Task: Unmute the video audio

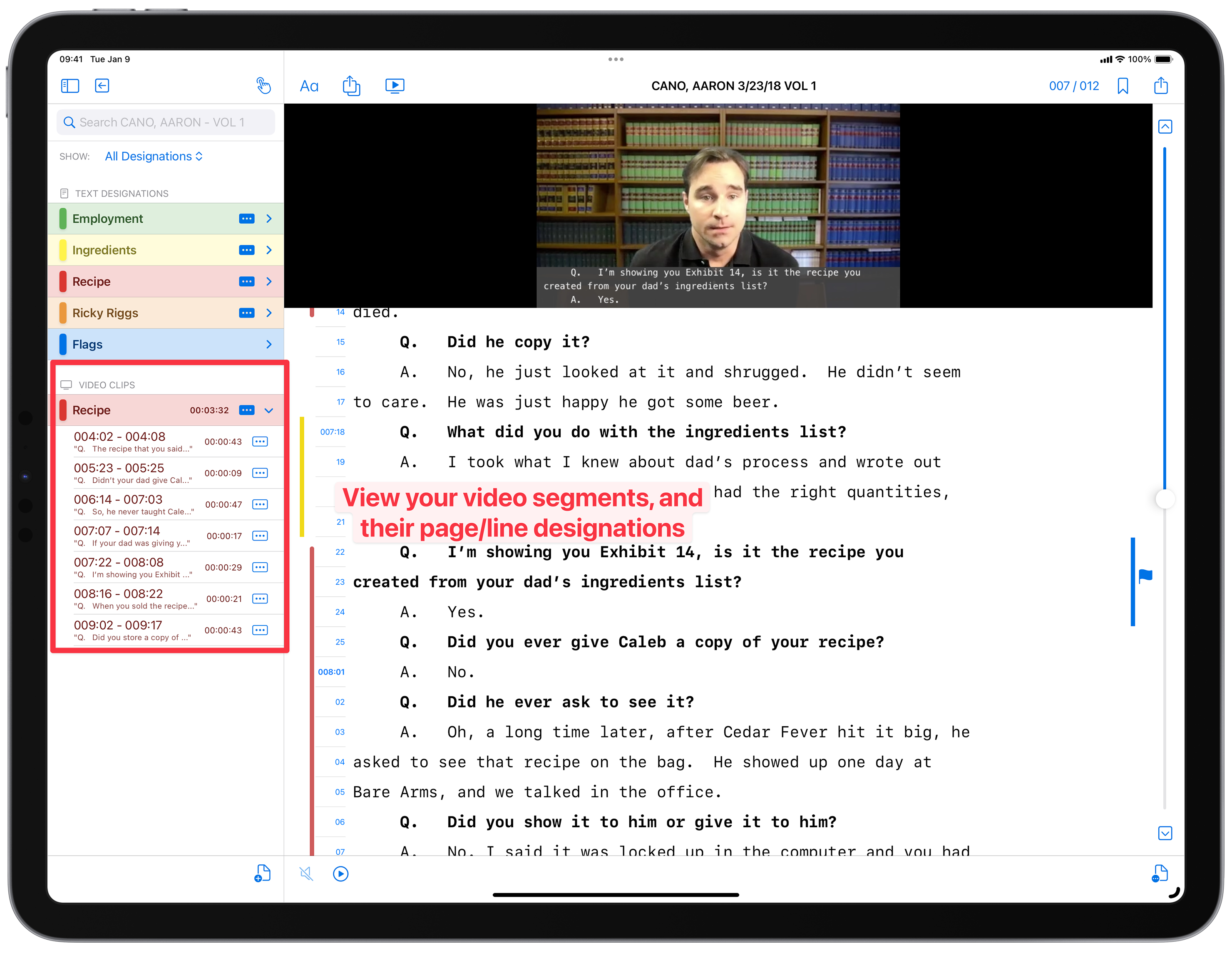Action: pyautogui.click(x=306, y=874)
